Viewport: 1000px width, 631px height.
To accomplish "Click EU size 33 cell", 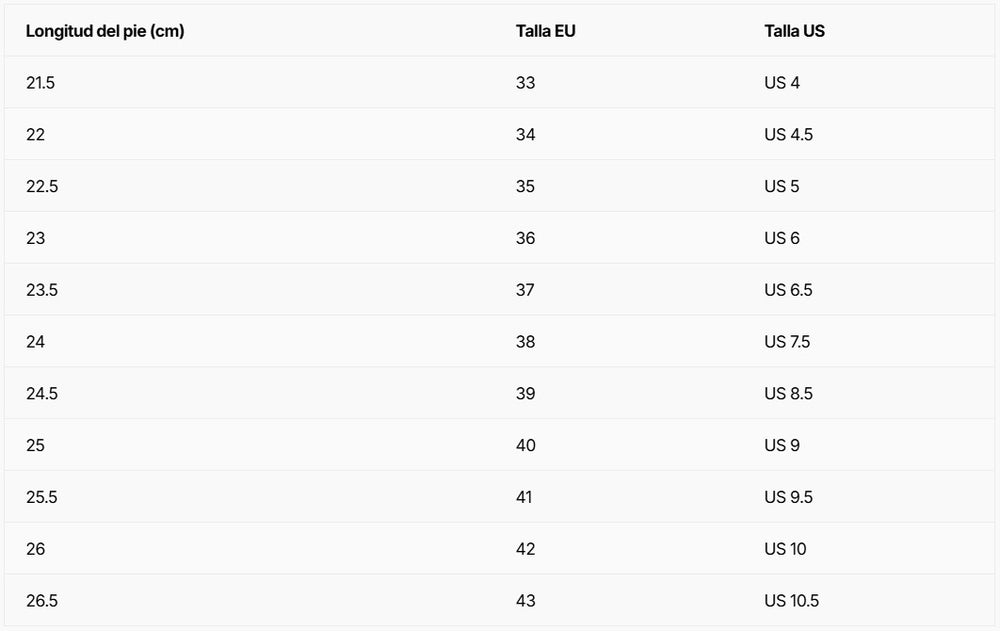I will click(525, 83).
